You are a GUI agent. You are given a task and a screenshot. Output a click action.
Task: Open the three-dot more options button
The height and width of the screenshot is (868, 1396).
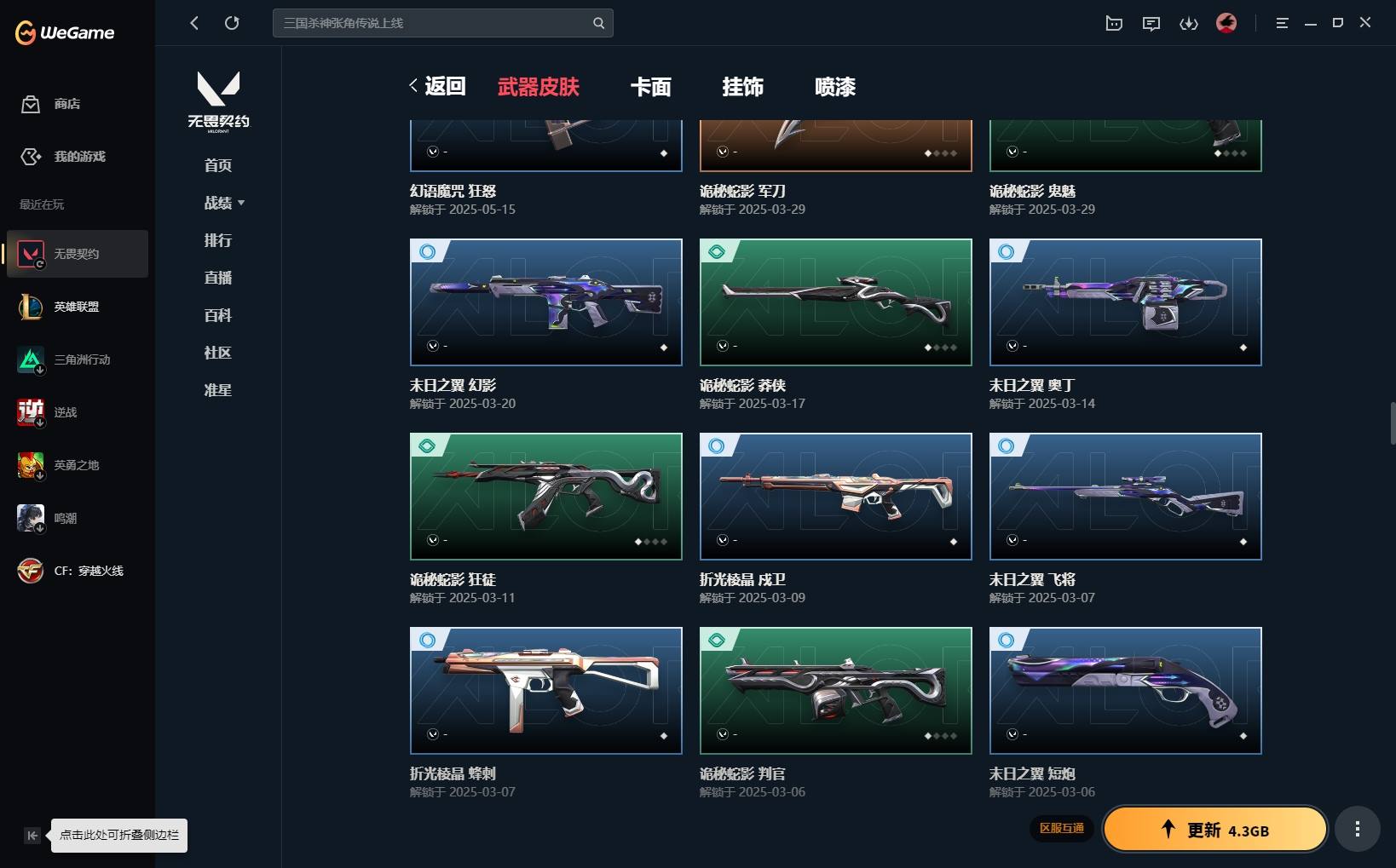[x=1358, y=829]
